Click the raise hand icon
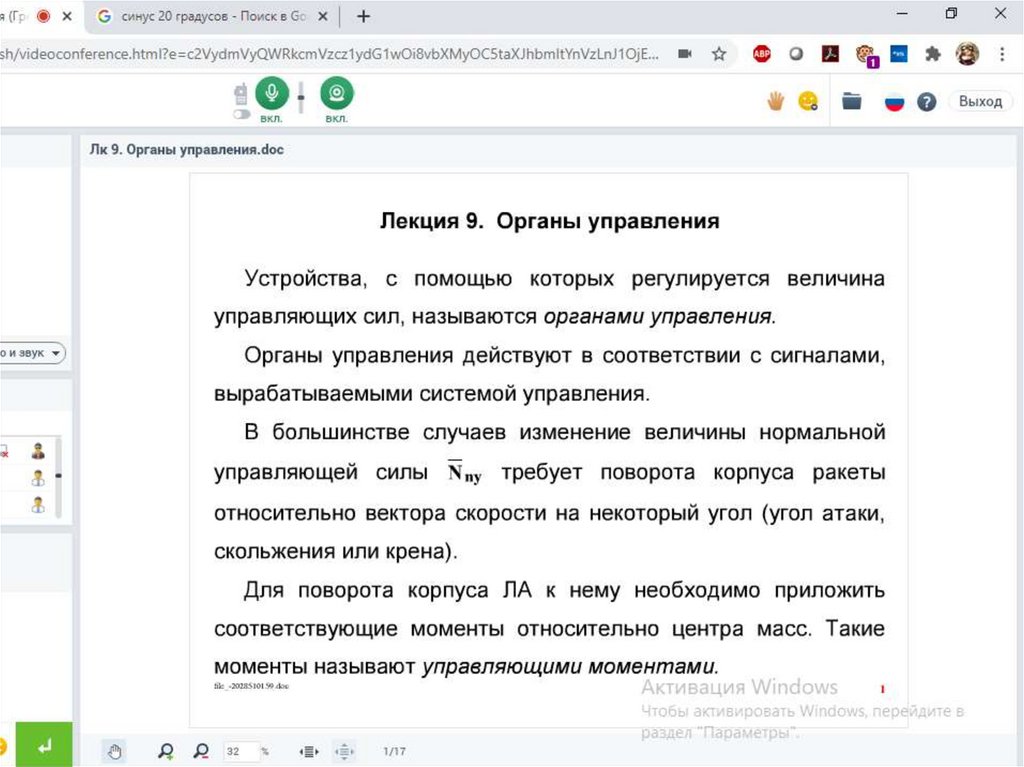Viewport: 1024px width, 767px height. [775, 101]
